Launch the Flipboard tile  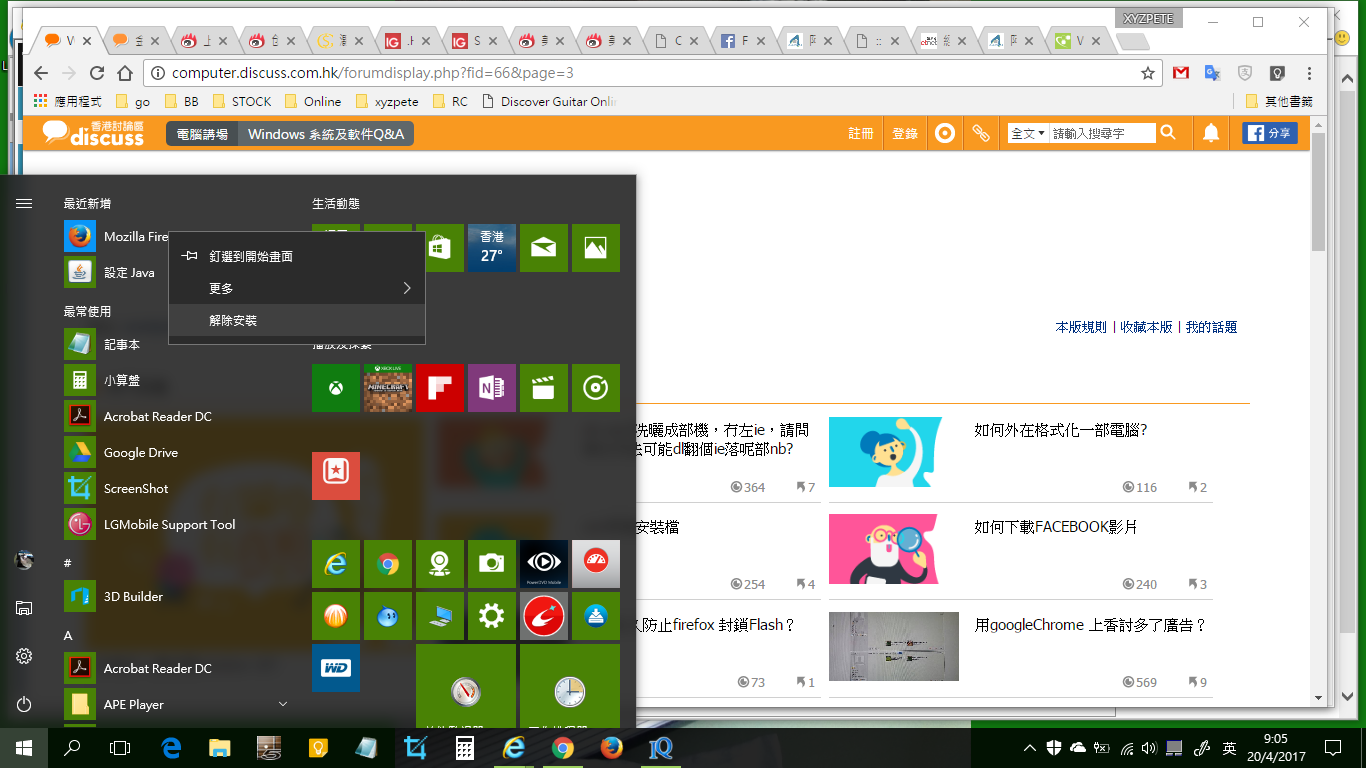440,388
